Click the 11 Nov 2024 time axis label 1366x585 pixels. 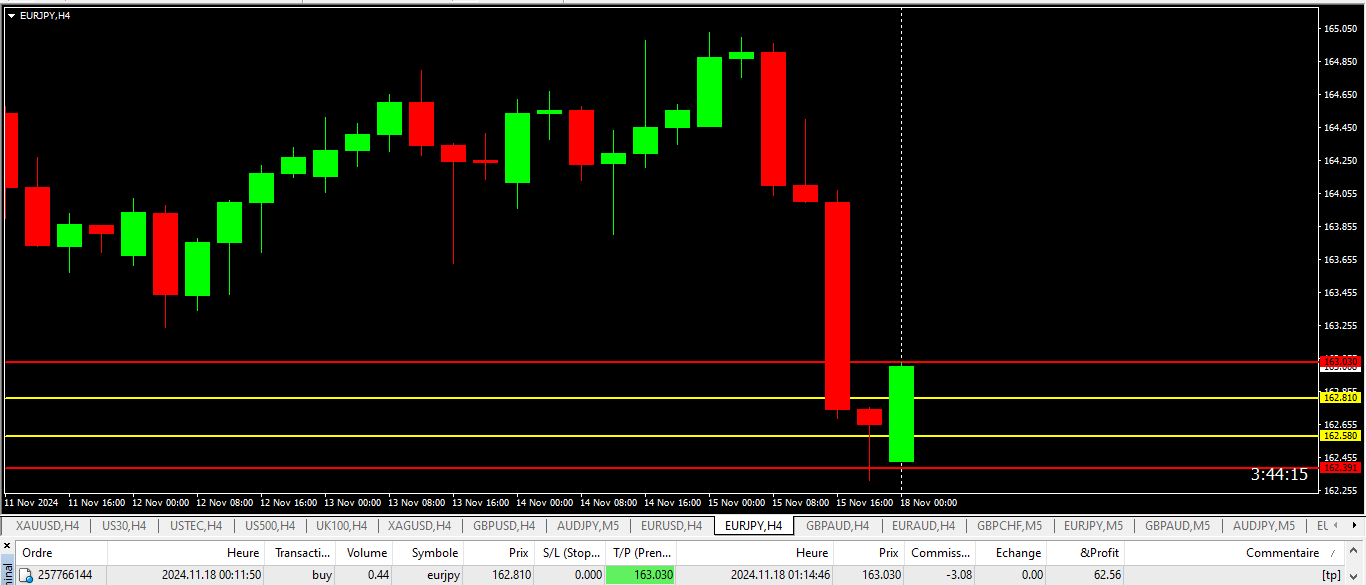tap(31, 502)
